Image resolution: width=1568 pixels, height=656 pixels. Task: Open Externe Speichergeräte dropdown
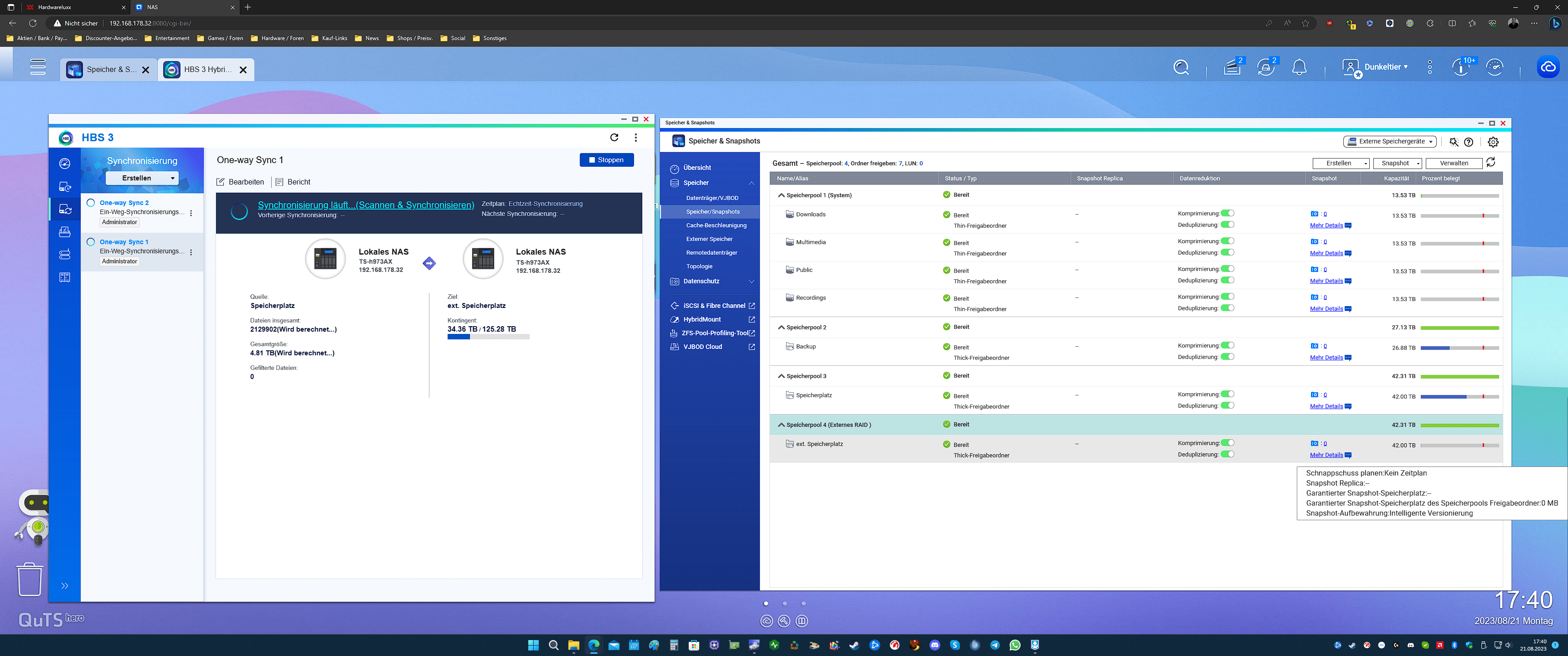pos(1390,141)
